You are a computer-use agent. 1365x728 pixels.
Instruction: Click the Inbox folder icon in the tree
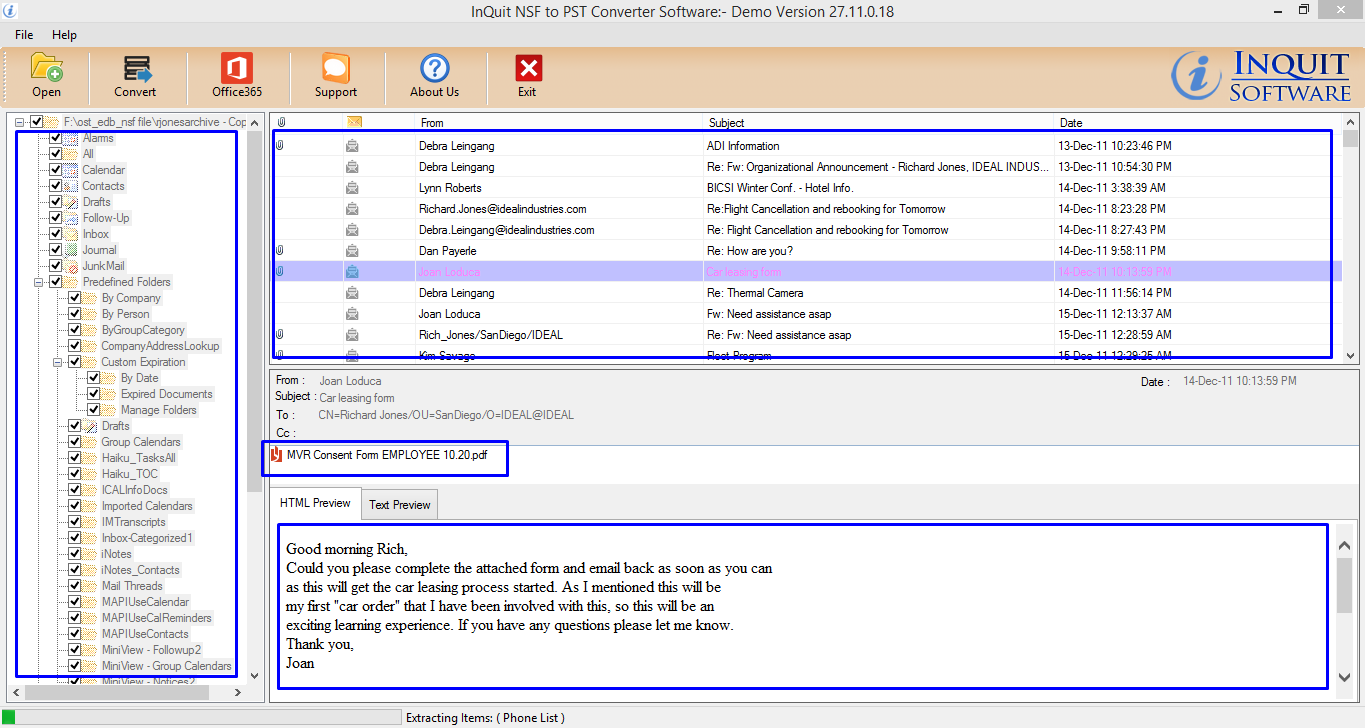pyautogui.click(x=71, y=234)
